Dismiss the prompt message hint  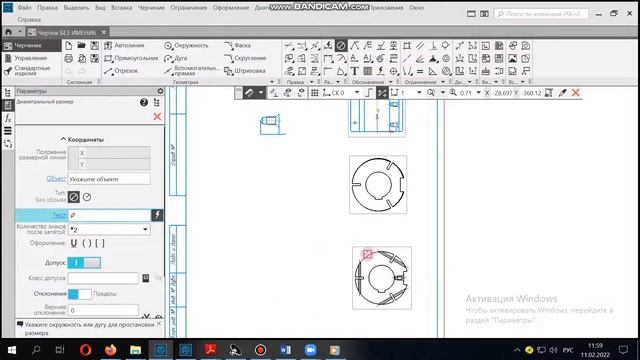(159, 324)
